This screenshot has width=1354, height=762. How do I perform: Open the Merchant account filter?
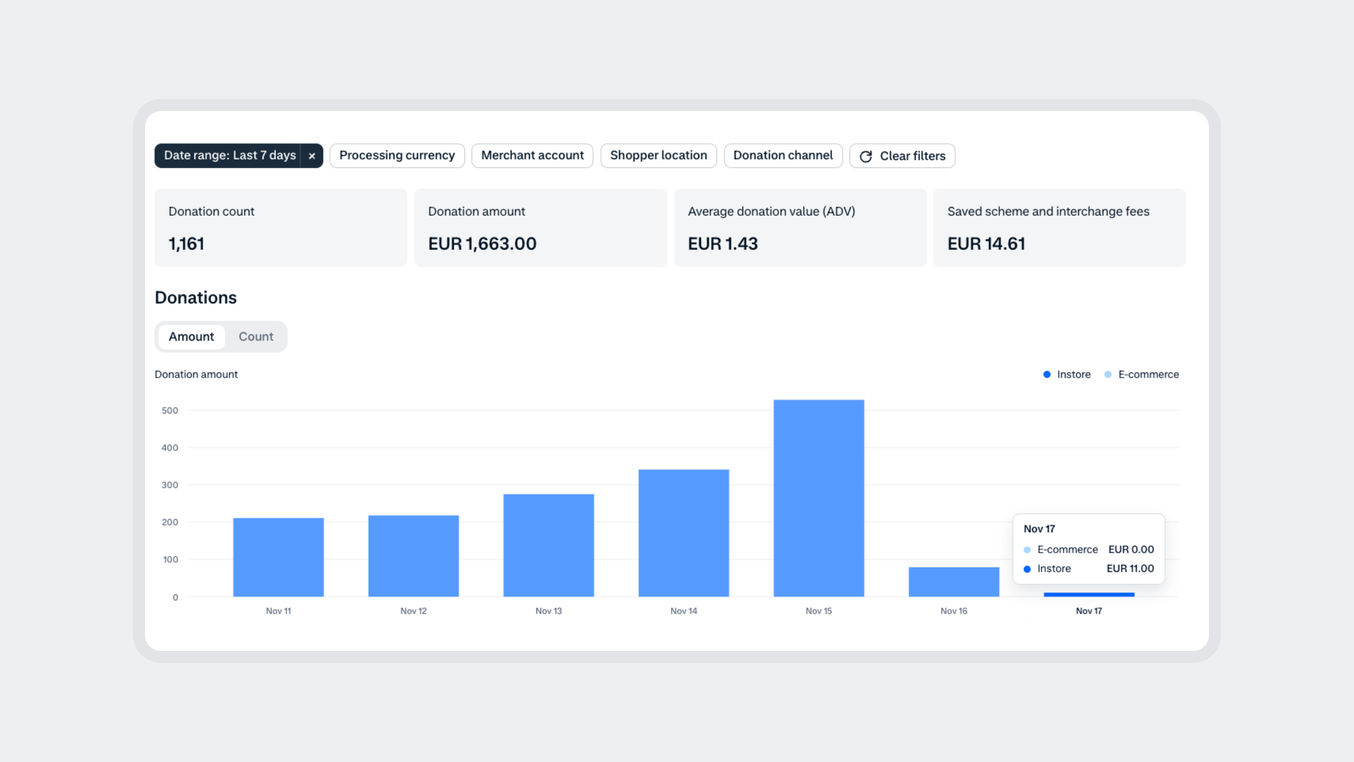pyautogui.click(x=532, y=155)
